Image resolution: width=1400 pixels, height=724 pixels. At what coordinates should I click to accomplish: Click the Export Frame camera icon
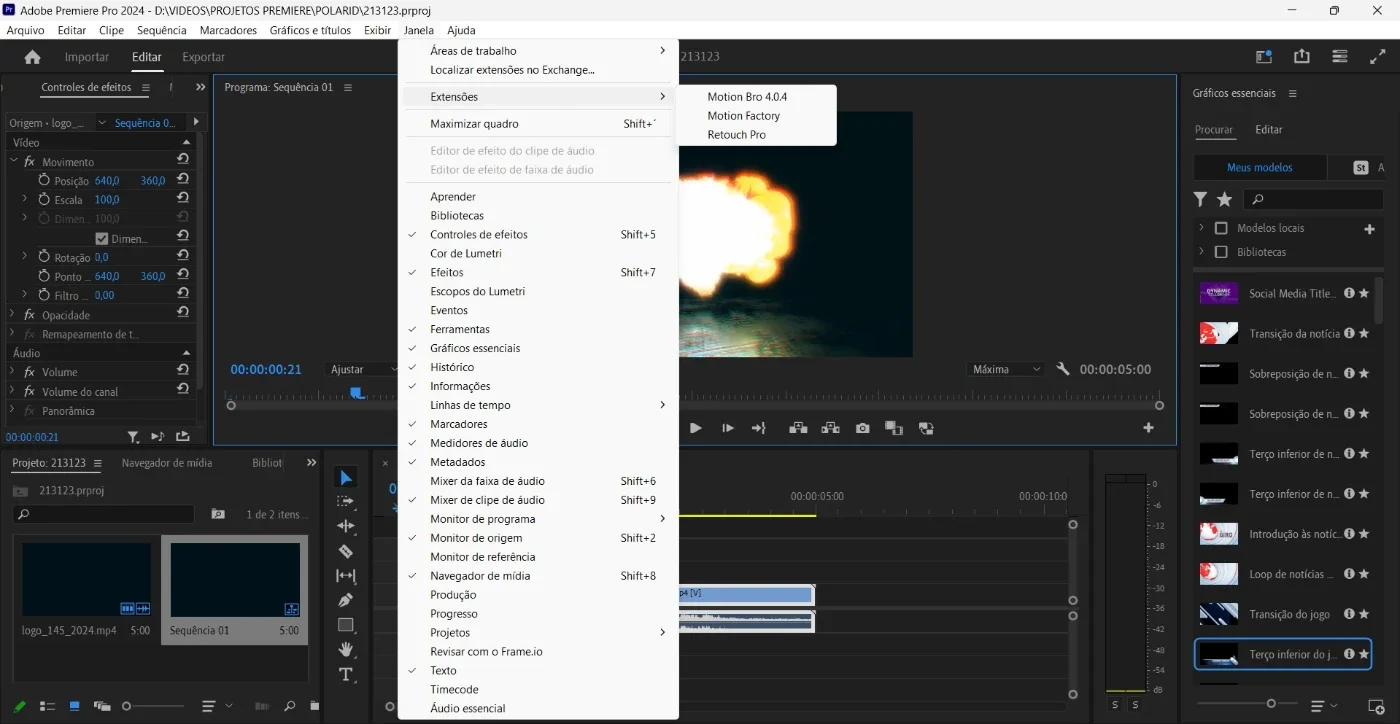(862, 428)
